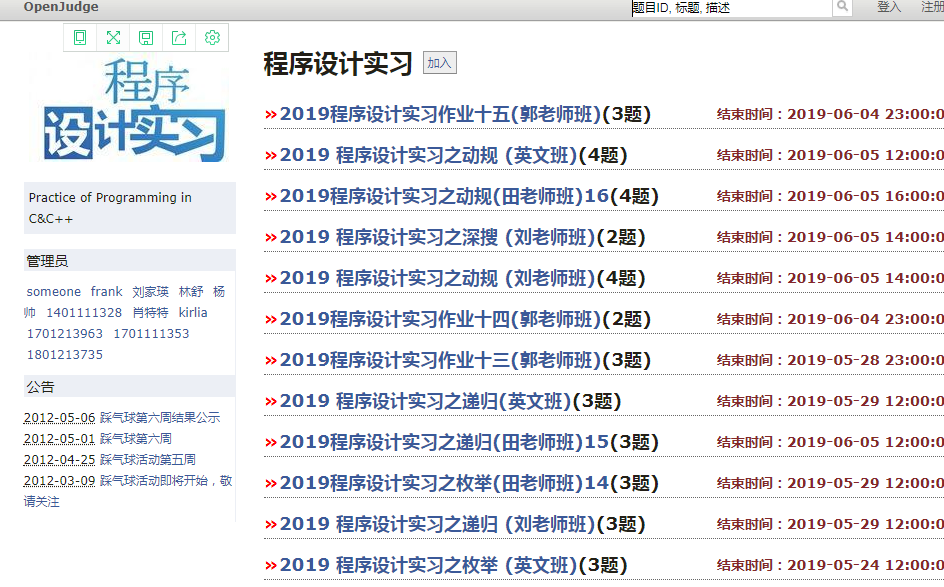944x587 pixels.
Task: Click red arrow icon beside 动规(英文班) entry
Action: click(269, 155)
